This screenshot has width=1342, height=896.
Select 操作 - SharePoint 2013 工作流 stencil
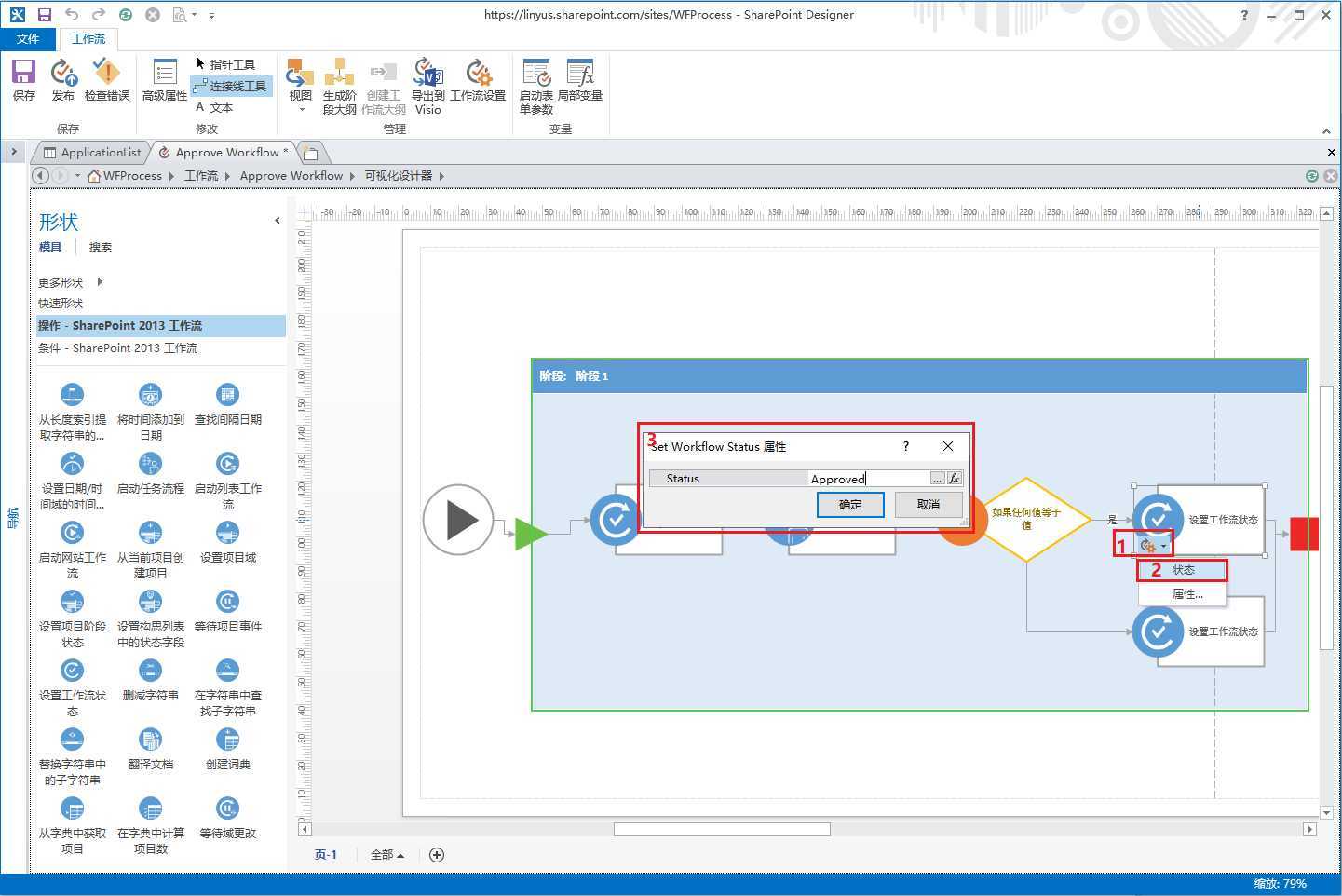point(161,325)
